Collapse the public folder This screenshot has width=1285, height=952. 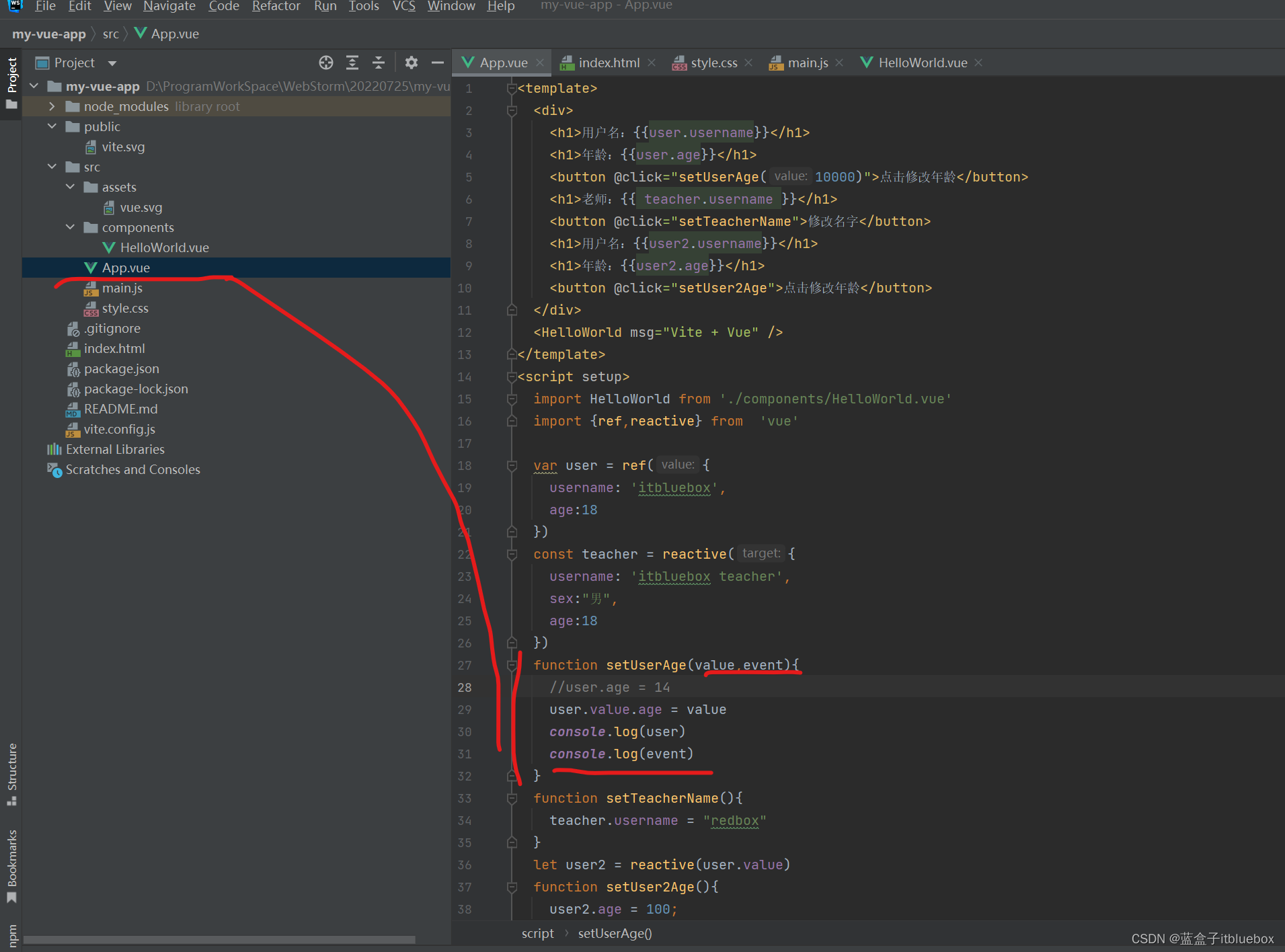click(x=52, y=126)
